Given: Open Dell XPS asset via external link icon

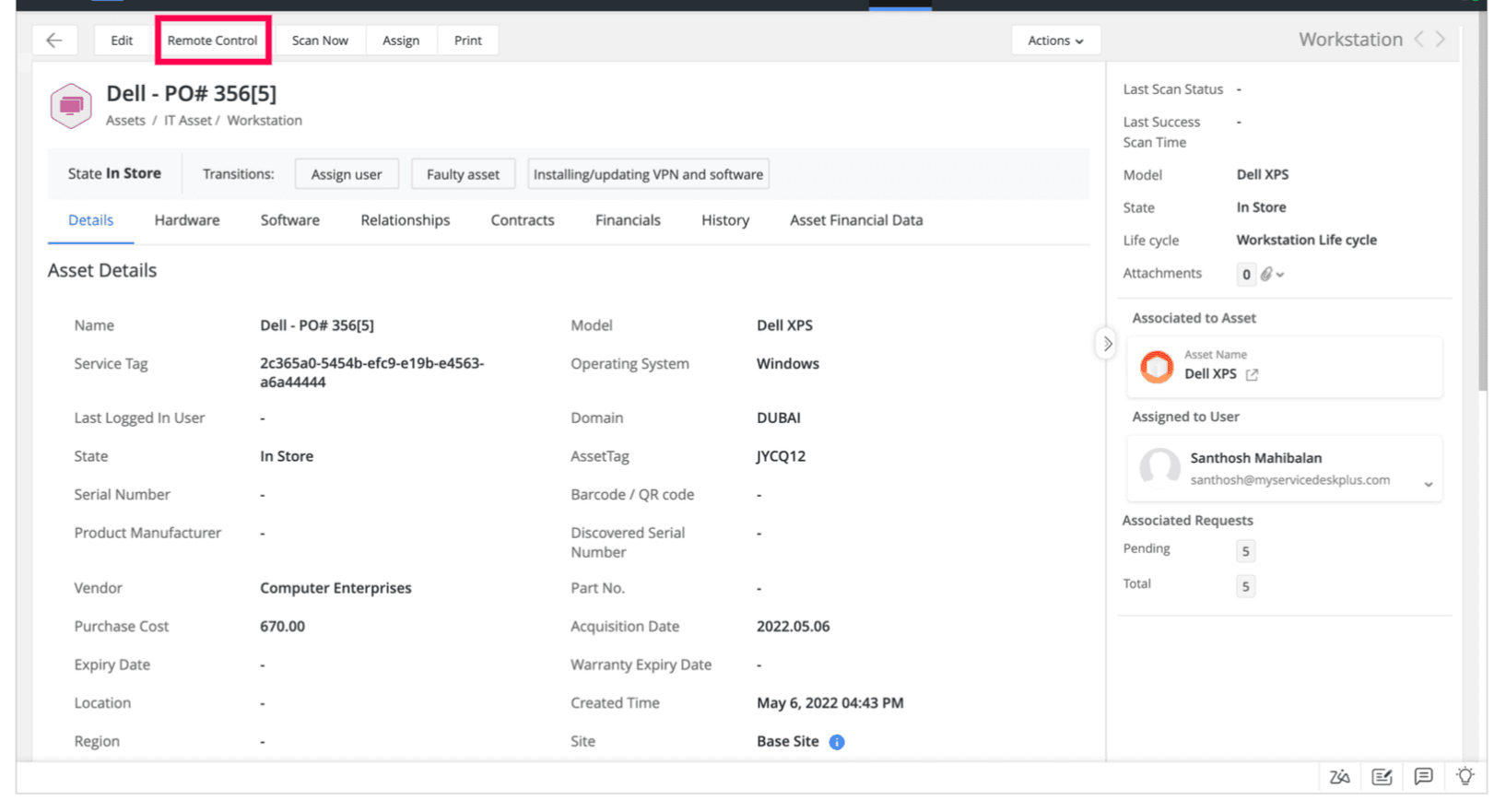Looking at the screenshot, I should point(1252,374).
